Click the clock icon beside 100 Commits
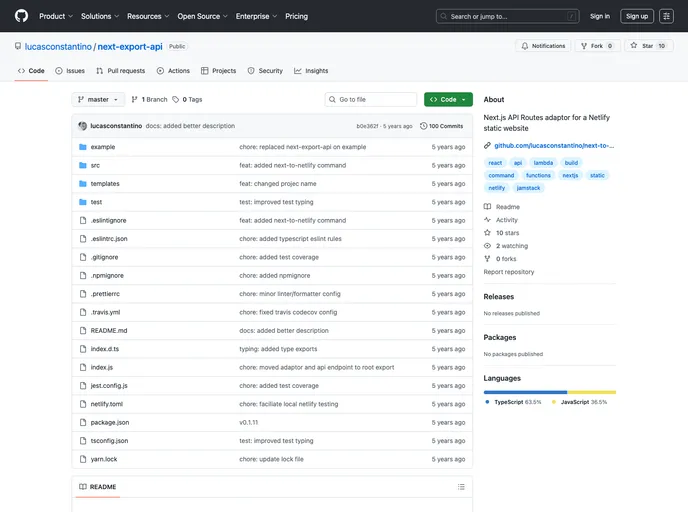 click(x=423, y=126)
